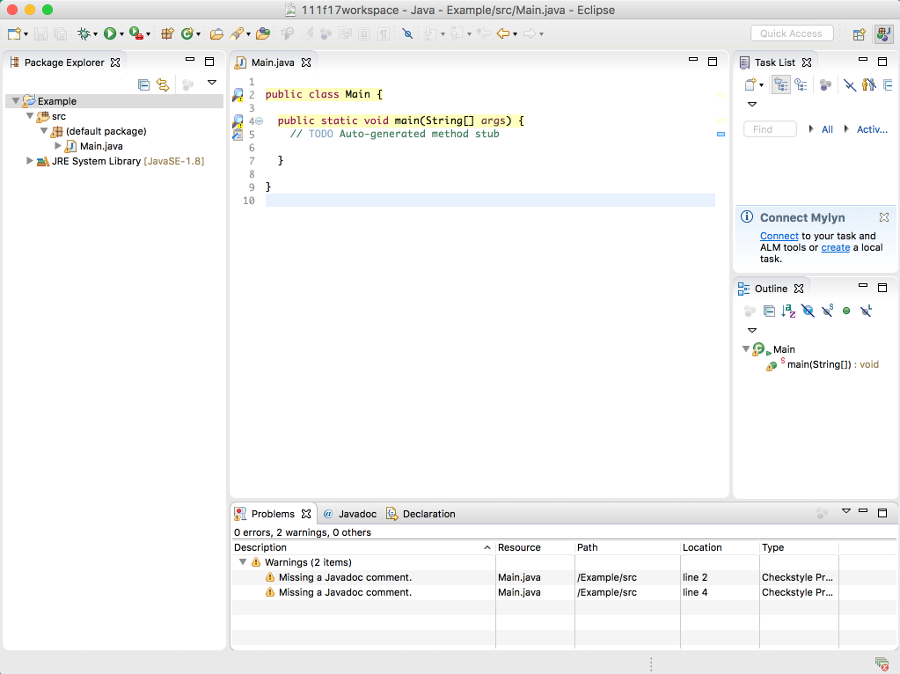The width and height of the screenshot is (900, 674).
Task: Expand the JRE System Library node
Action: click(29, 161)
